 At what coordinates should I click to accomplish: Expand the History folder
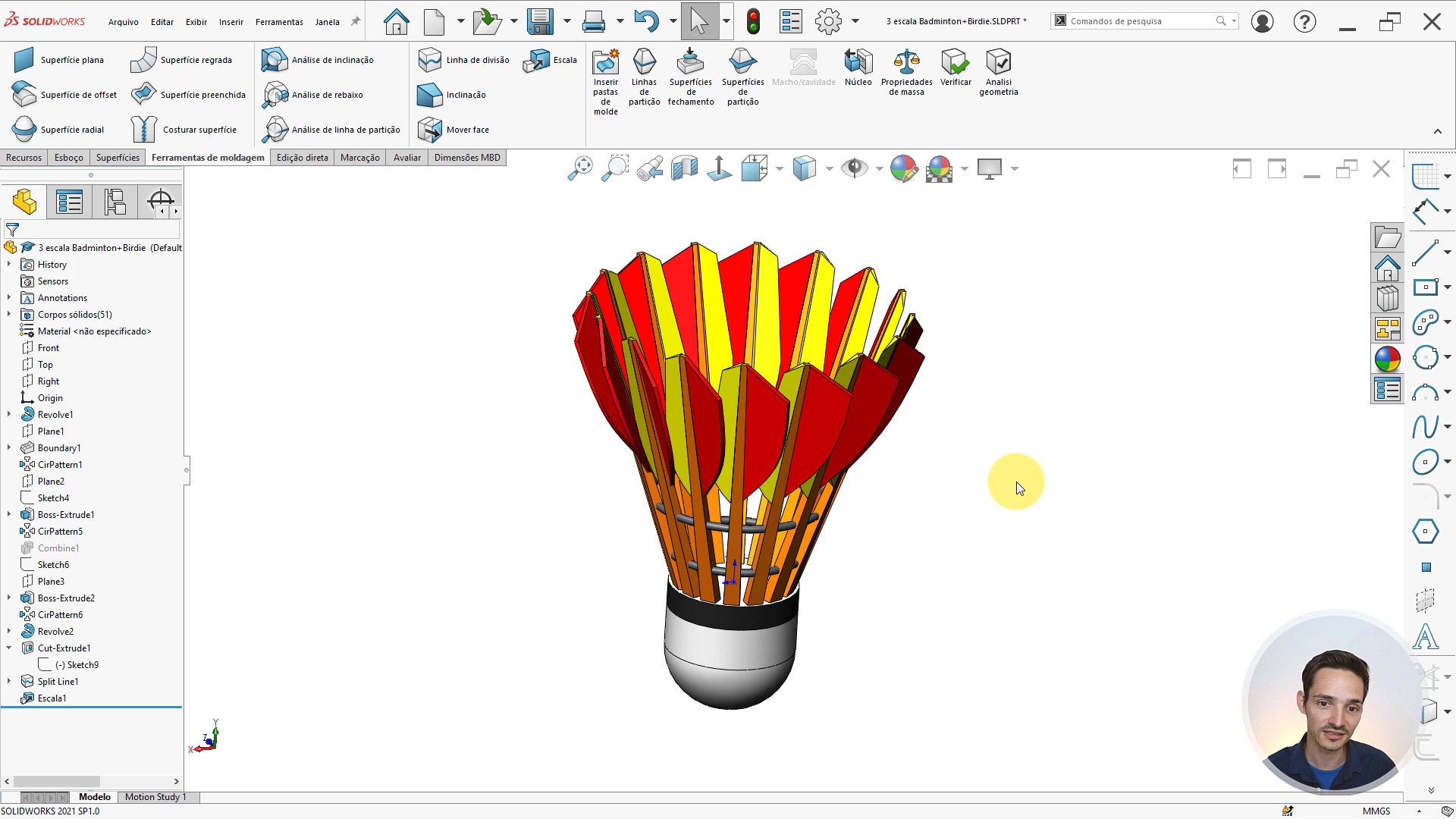(x=9, y=265)
